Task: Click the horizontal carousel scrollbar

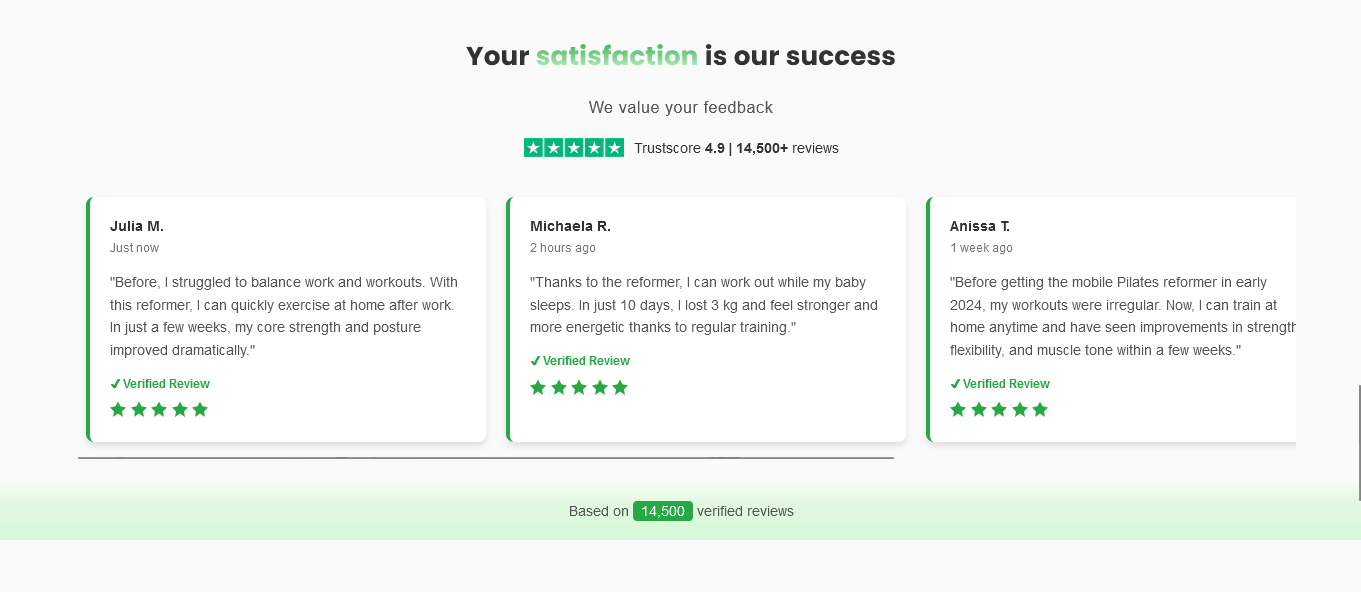Action: (x=485, y=458)
